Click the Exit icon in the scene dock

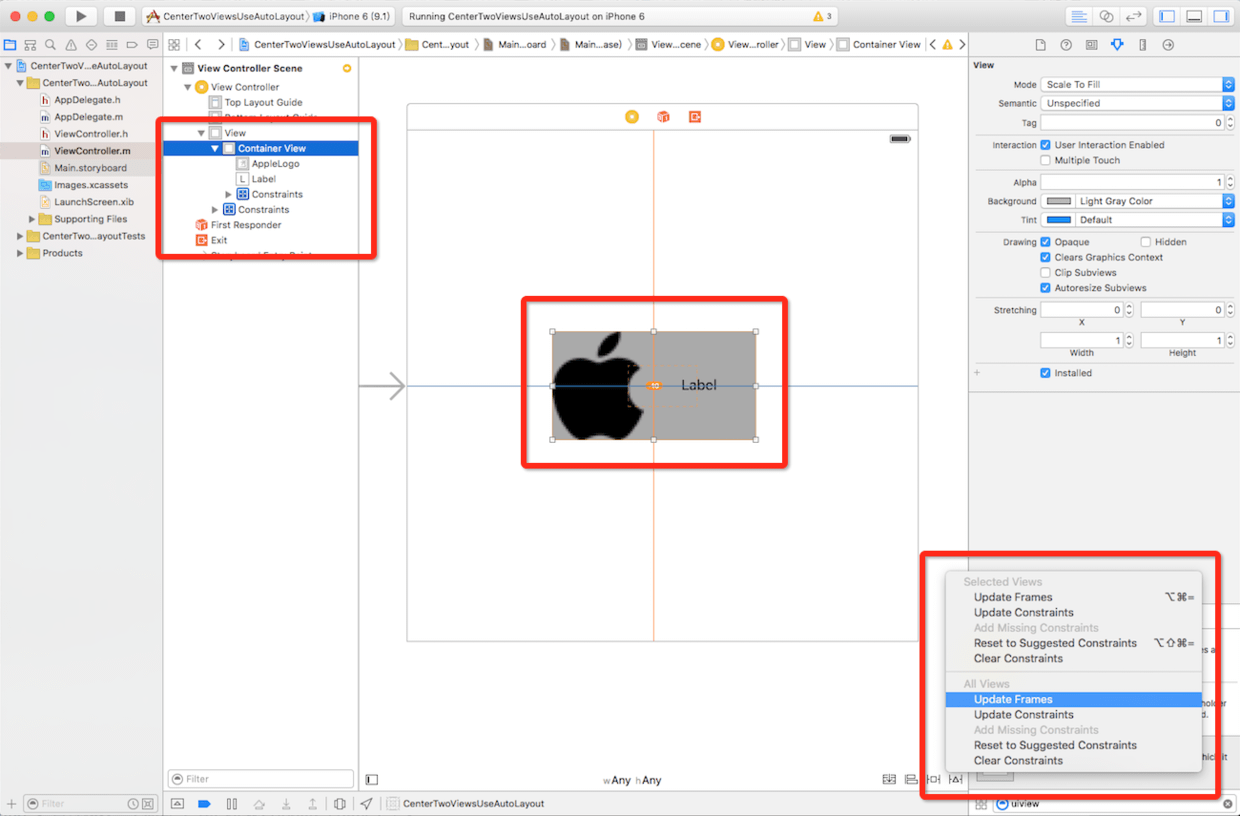[x=695, y=117]
